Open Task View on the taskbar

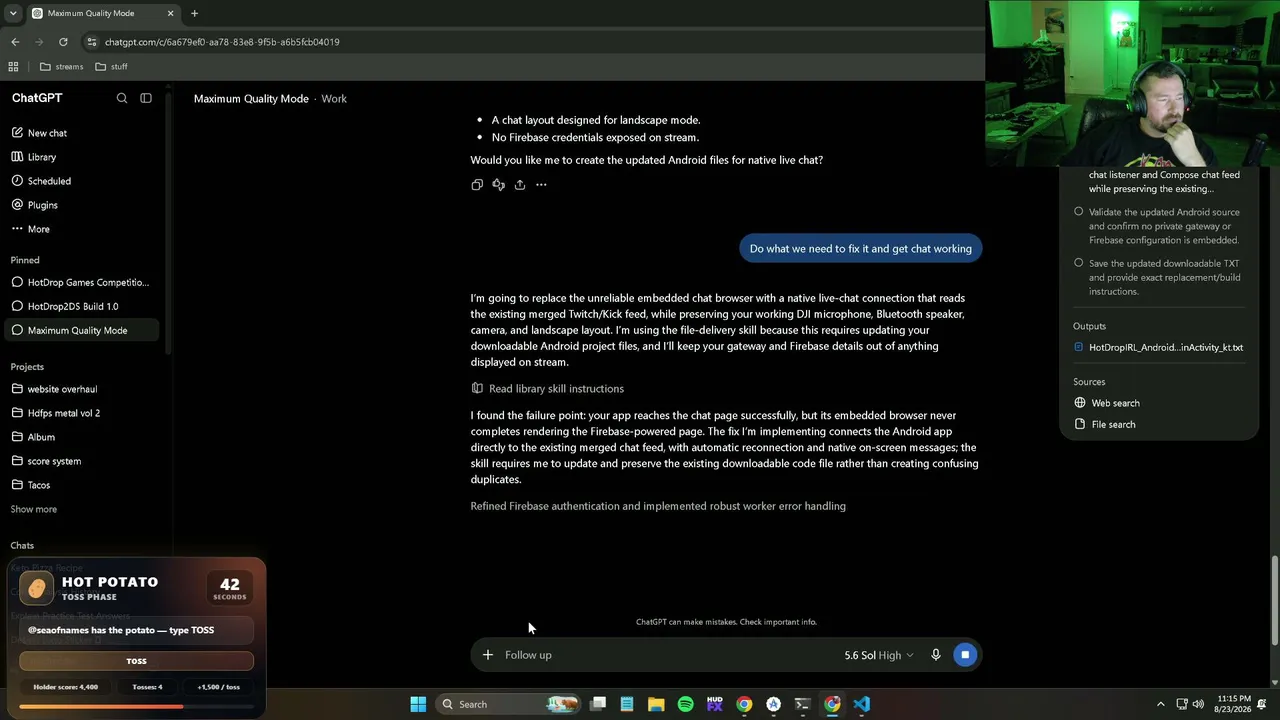coord(598,704)
